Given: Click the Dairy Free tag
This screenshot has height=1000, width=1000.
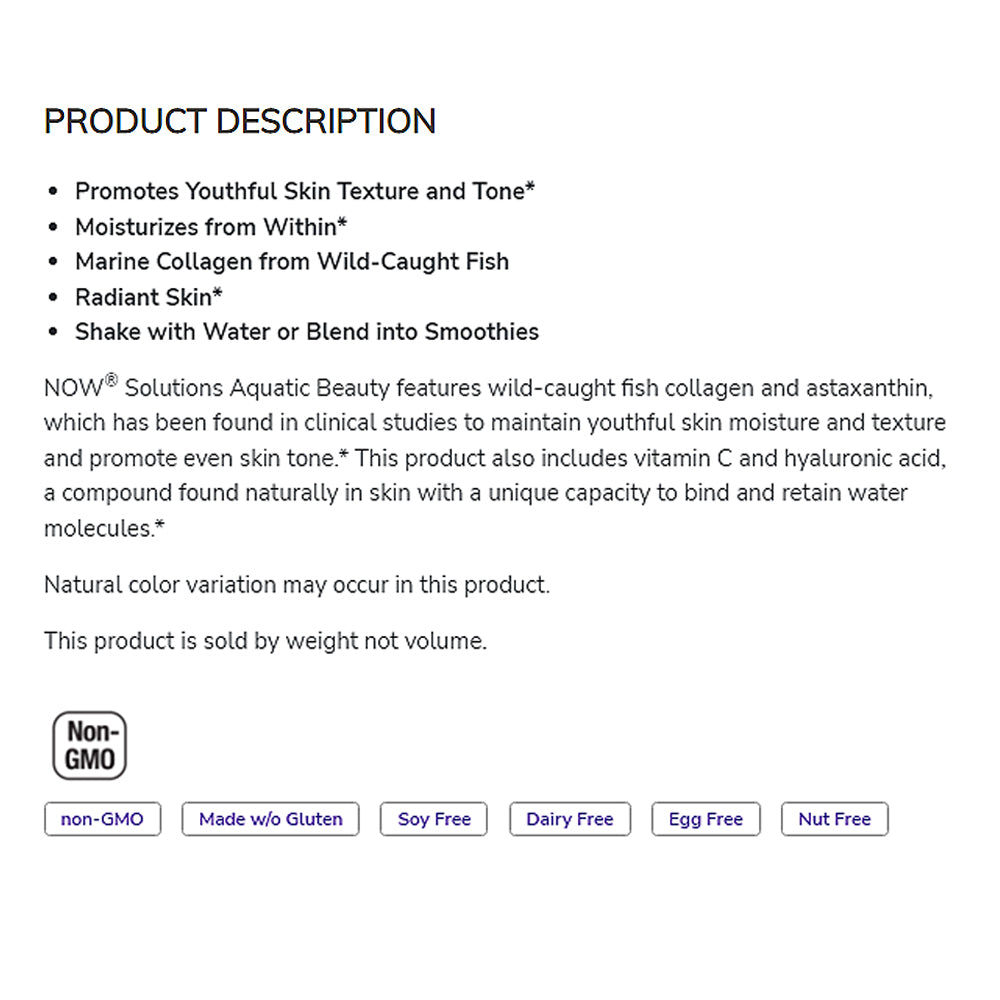Looking at the screenshot, I should click(x=569, y=819).
